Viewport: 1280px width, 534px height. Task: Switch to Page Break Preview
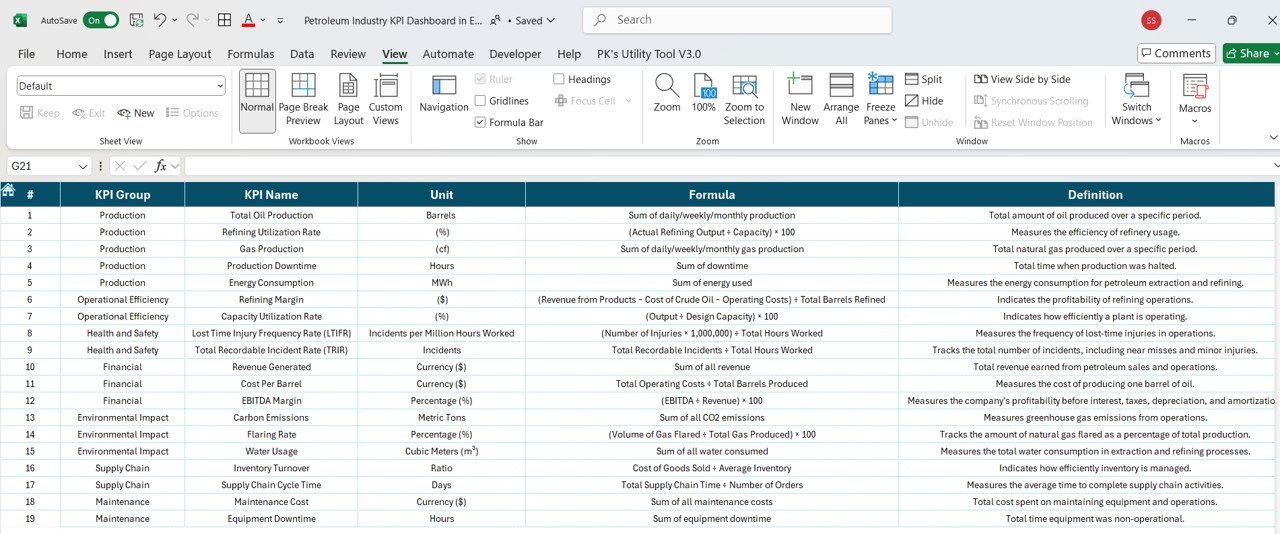pos(303,100)
